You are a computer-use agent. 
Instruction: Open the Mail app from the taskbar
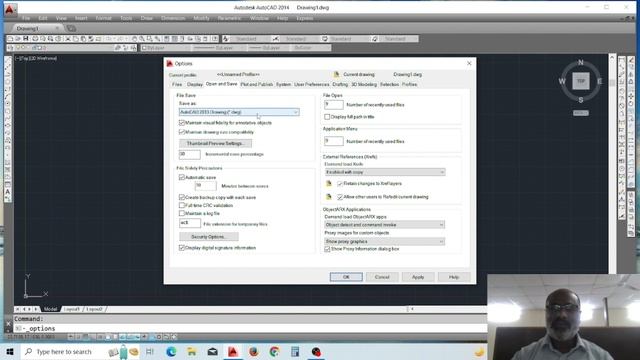point(213,351)
